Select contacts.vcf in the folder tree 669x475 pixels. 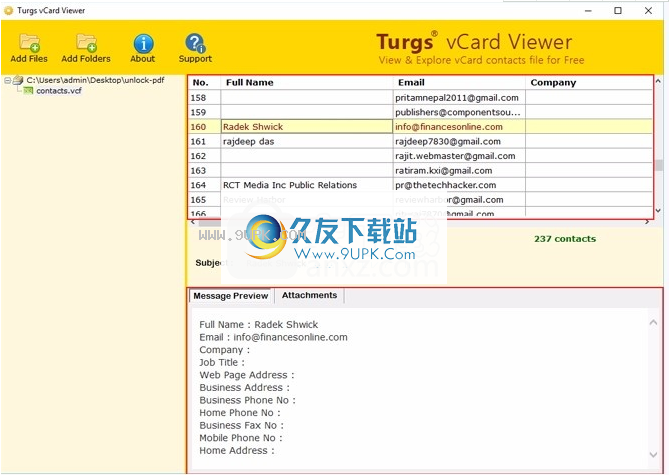(59, 90)
